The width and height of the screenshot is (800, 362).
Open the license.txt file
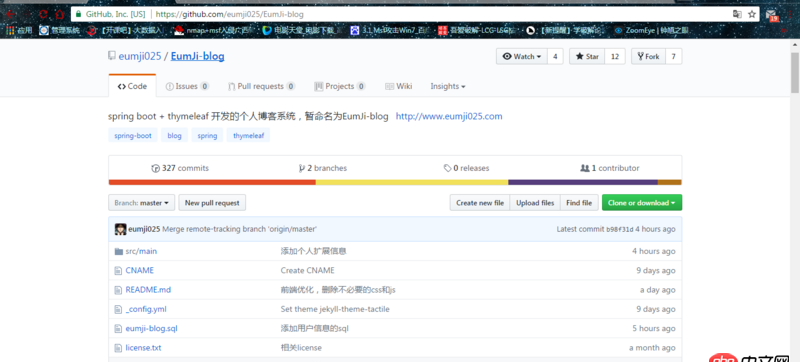point(143,348)
